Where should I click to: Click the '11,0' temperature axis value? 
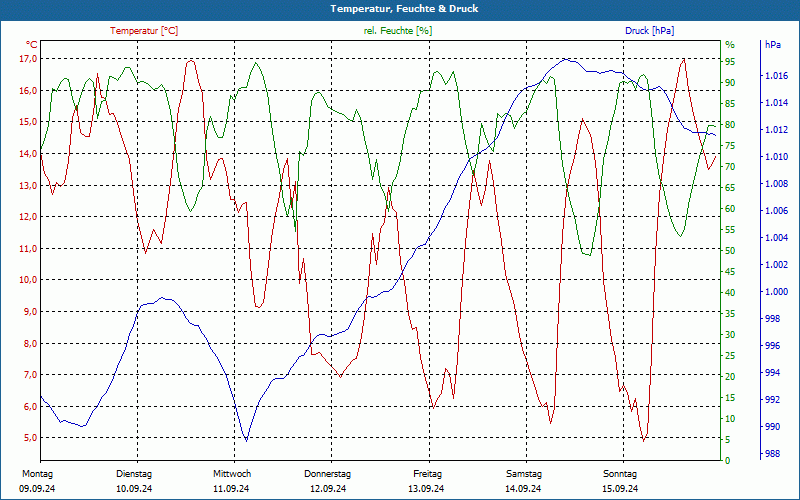pos(29,248)
